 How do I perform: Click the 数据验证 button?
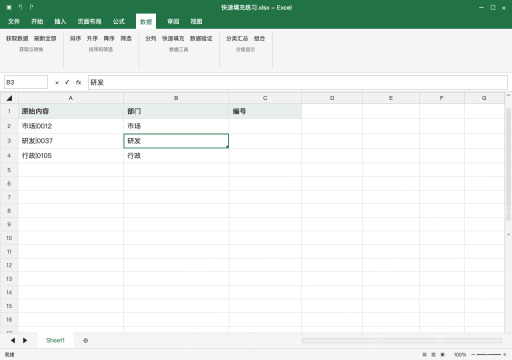click(x=201, y=38)
